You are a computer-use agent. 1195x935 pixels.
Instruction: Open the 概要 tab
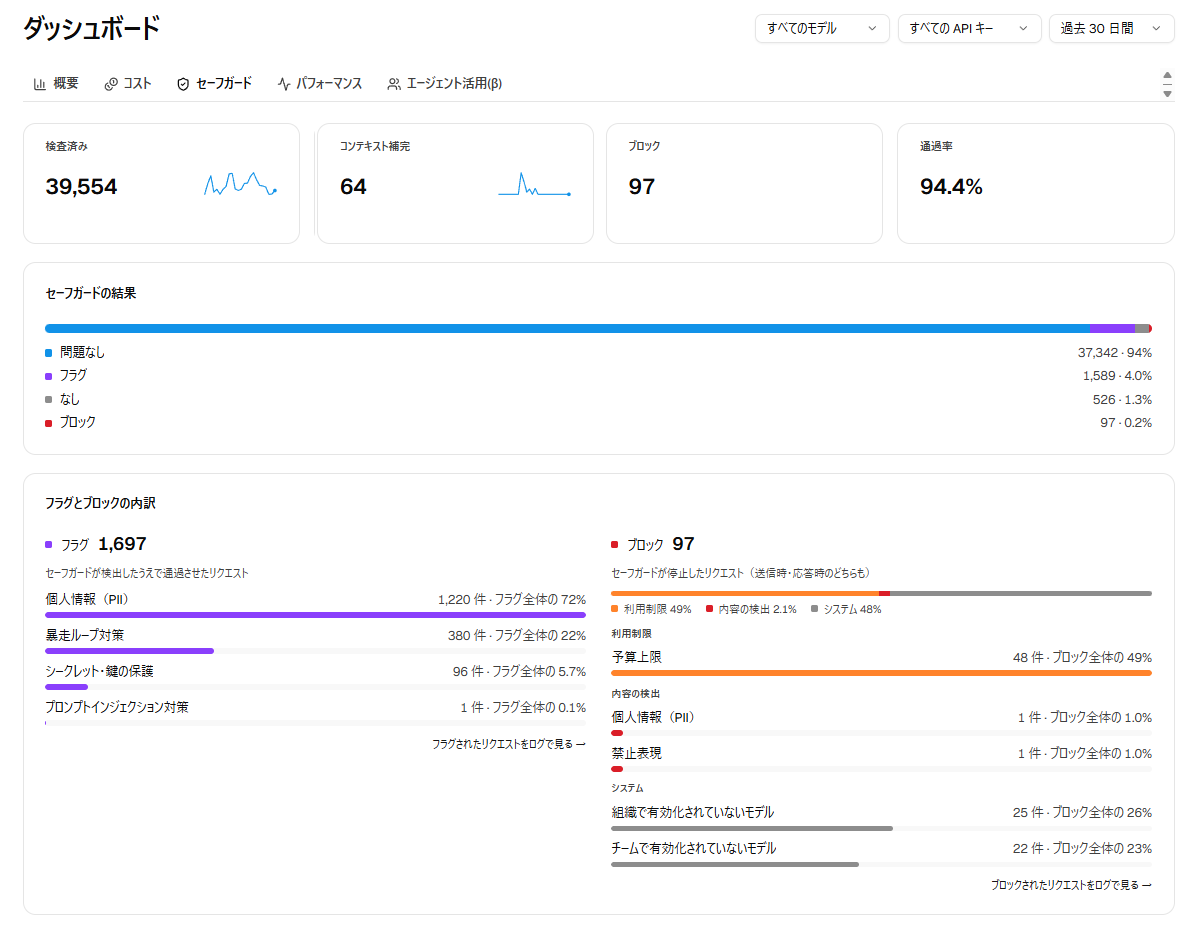pos(56,84)
